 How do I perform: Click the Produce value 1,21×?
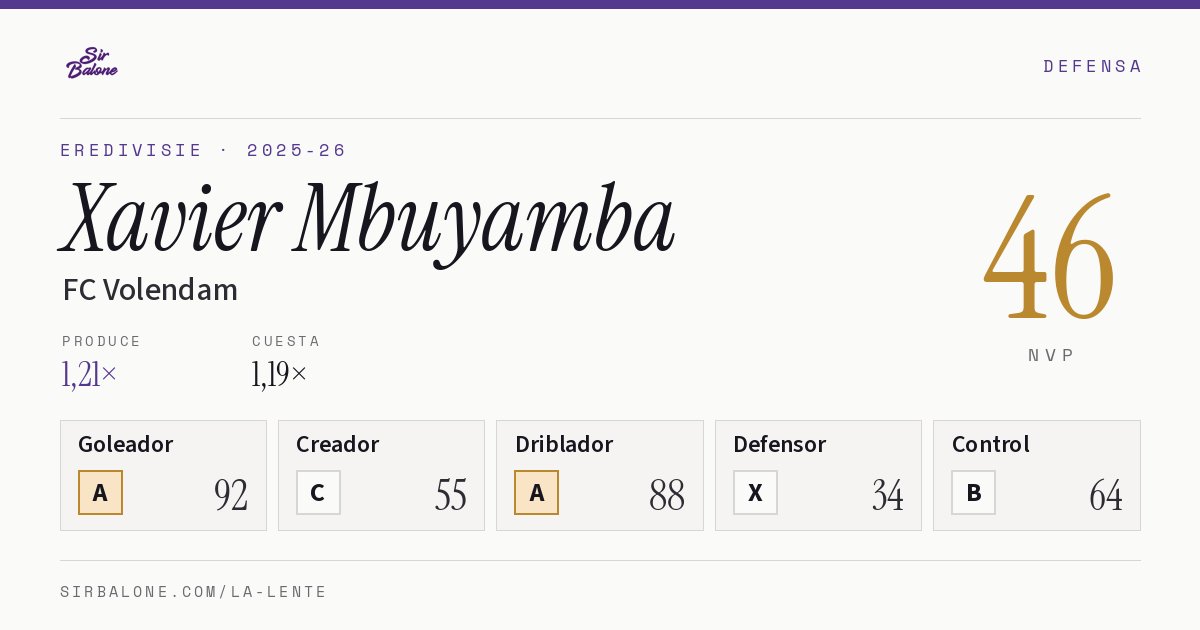pyautogui.click(x=89, y=374)
